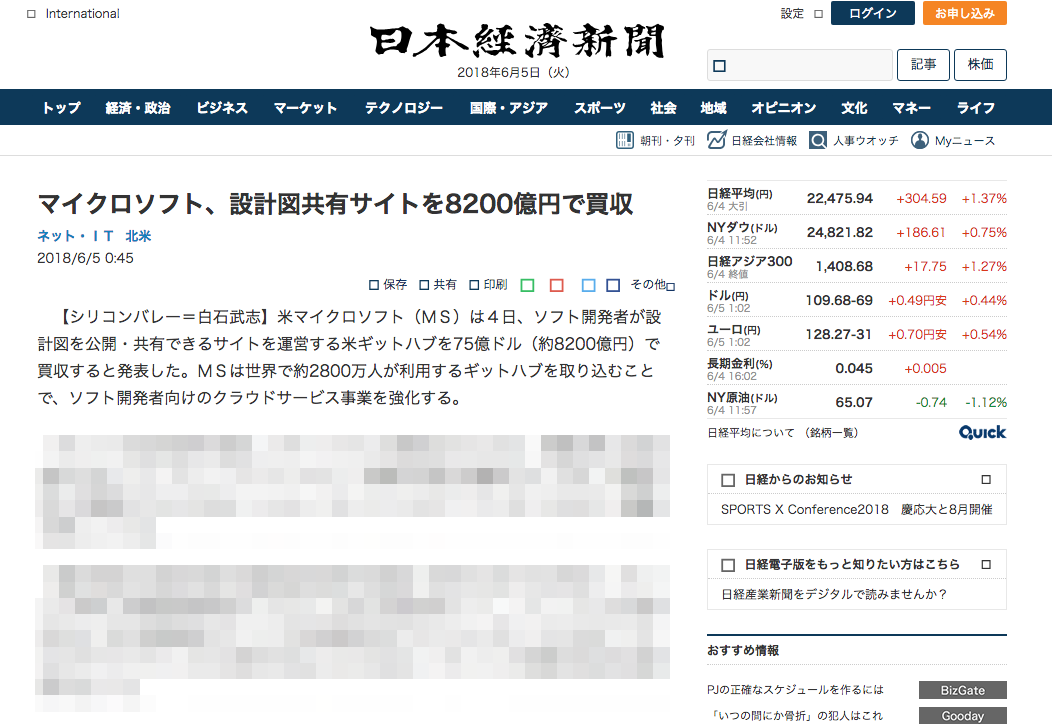Open 「いつの間にか骨折」の犯人はこれ link
The height and width of the screenshot is (724, 1052).
796,716
